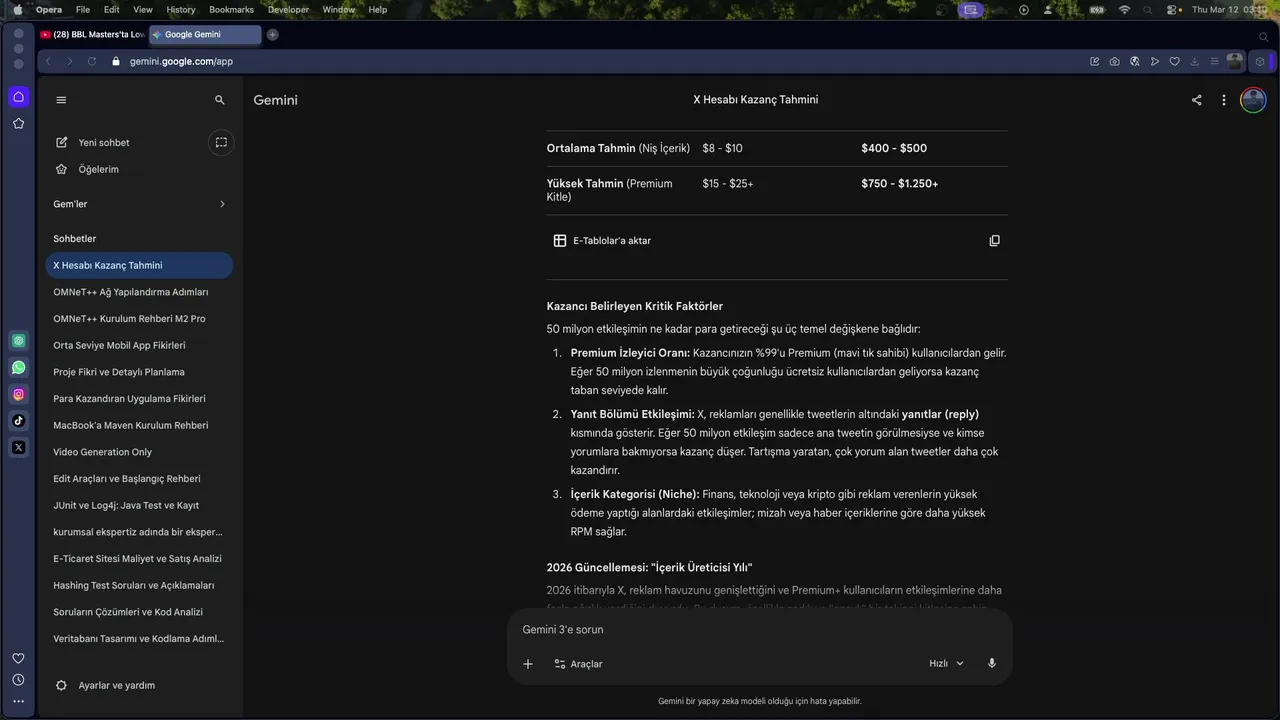Expand the Gem'ler section chevron

pos(222,204)
